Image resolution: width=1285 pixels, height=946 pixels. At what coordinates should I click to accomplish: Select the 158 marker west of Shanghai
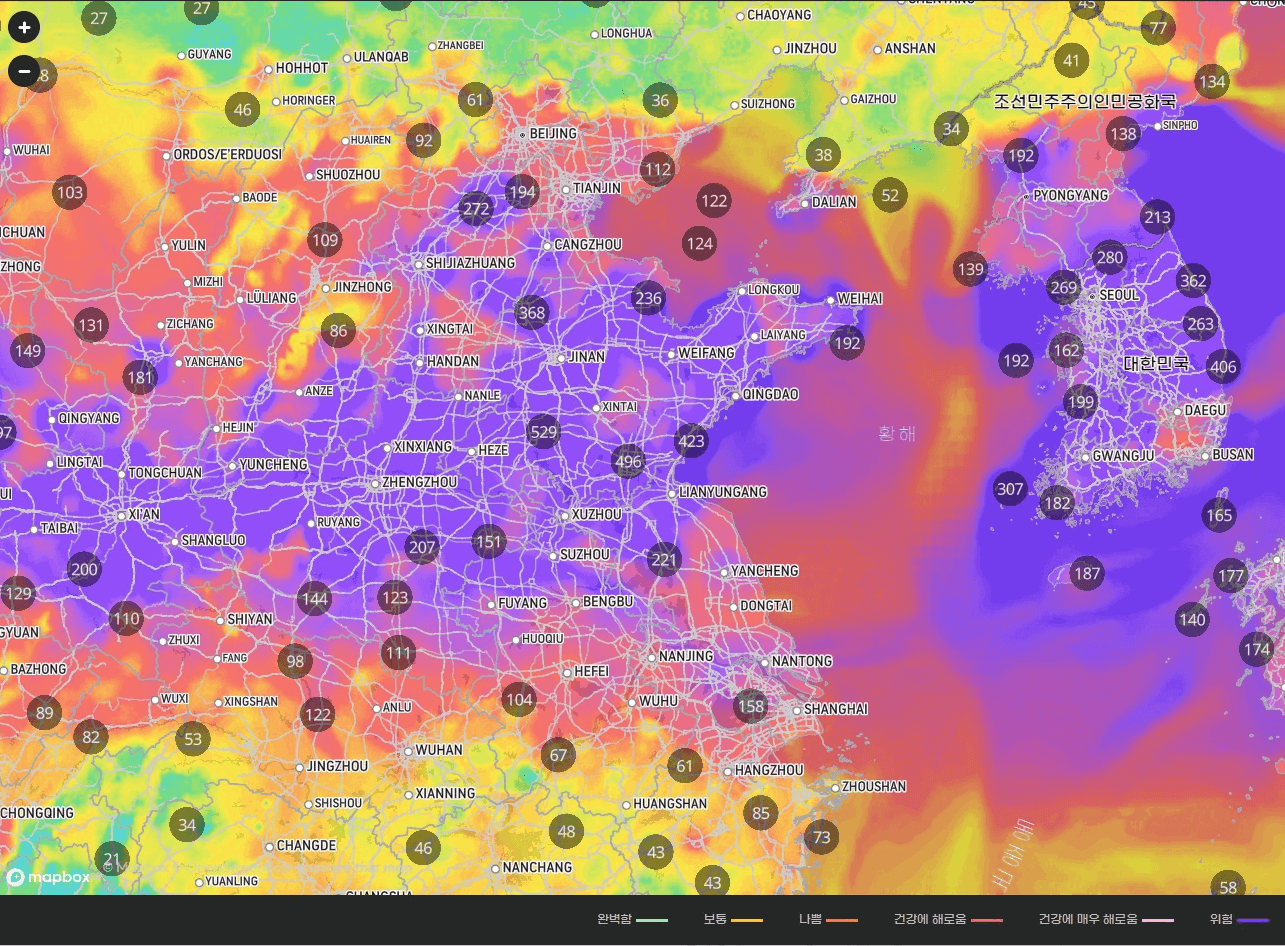(750, 706)
